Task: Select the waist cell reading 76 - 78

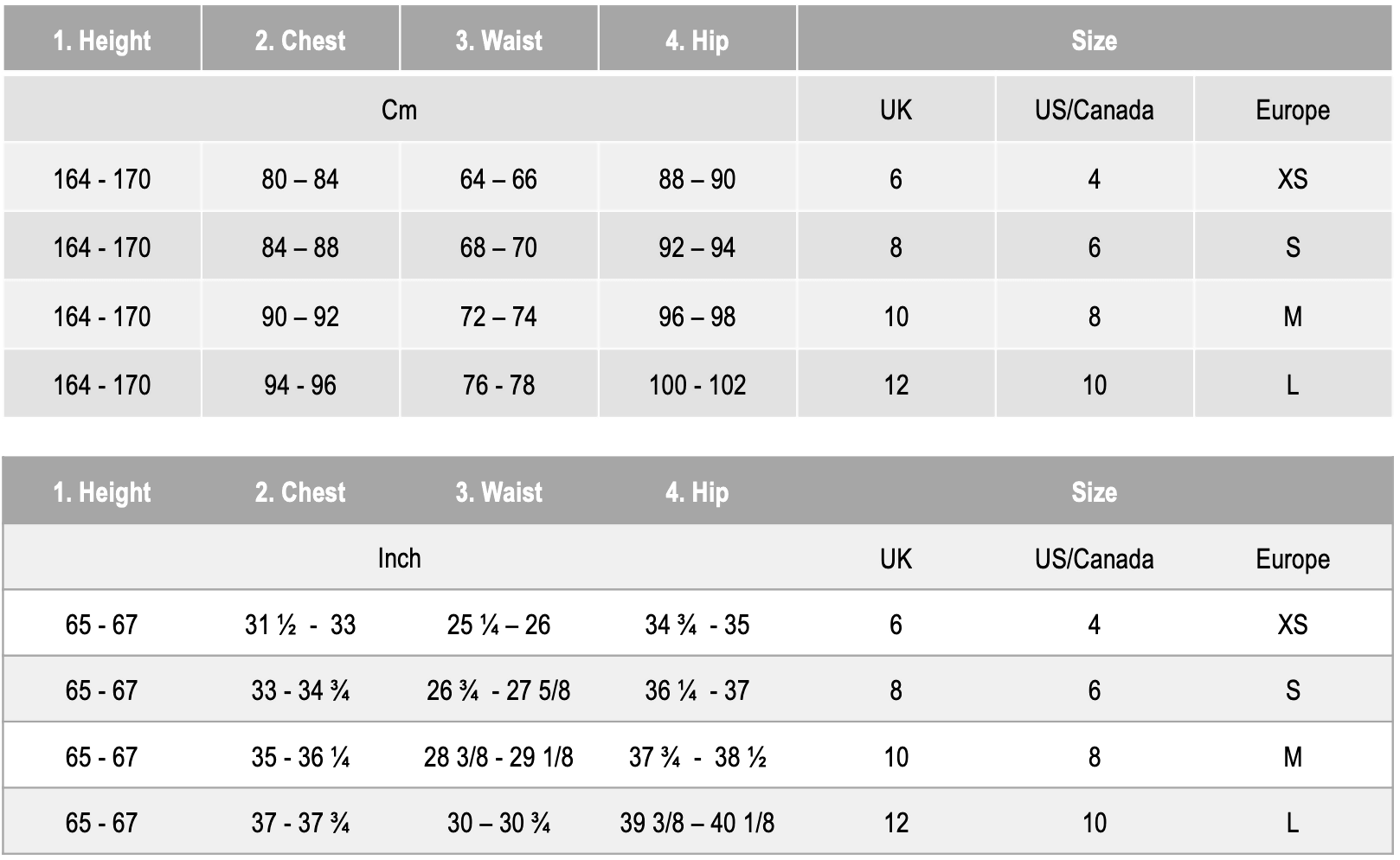Action: (x=498, y=385)
